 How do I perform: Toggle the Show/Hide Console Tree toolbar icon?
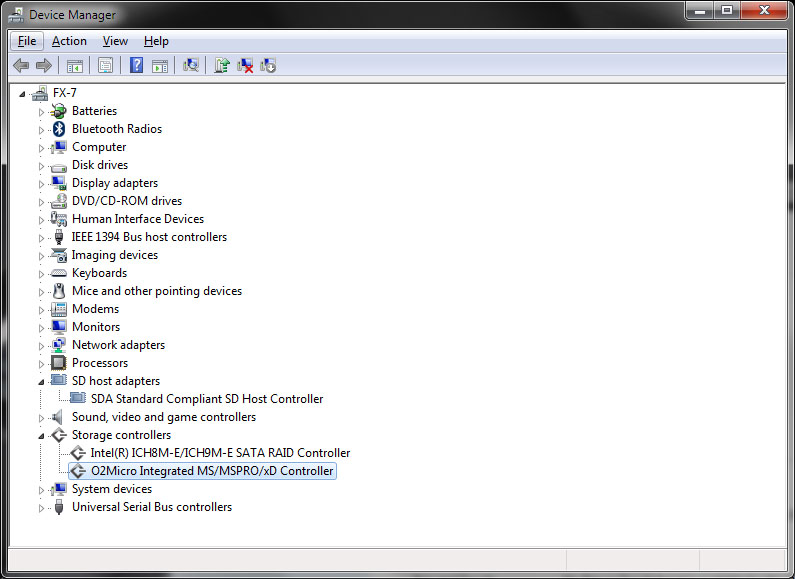coord(75,65)
